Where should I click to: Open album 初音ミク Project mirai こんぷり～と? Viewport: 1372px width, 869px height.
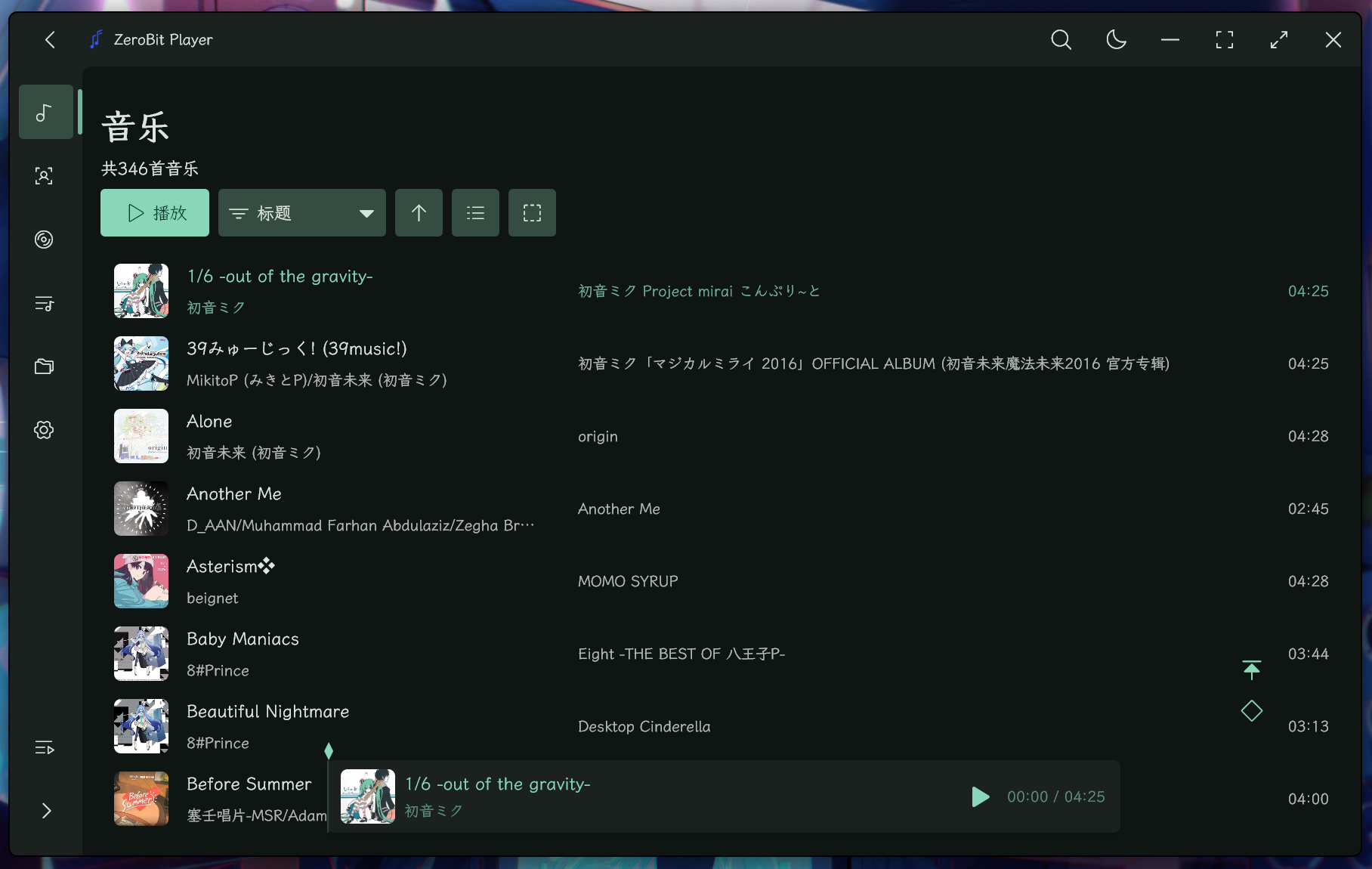699,291
